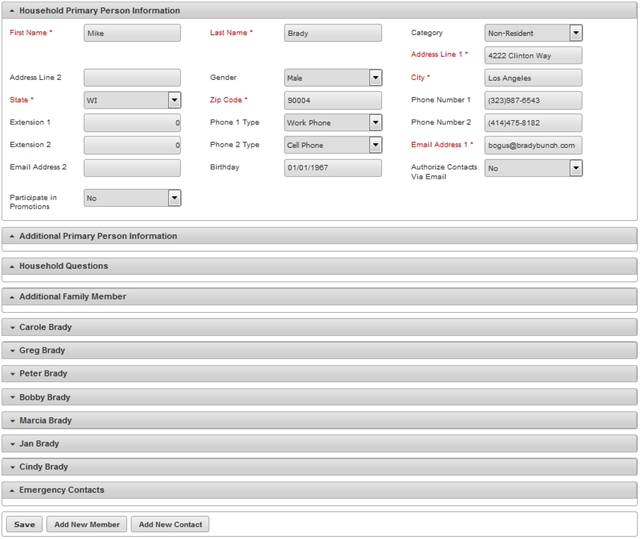640x539 pixels.
Task: Open the Category dropdown
Action: (x=533, y=33)
